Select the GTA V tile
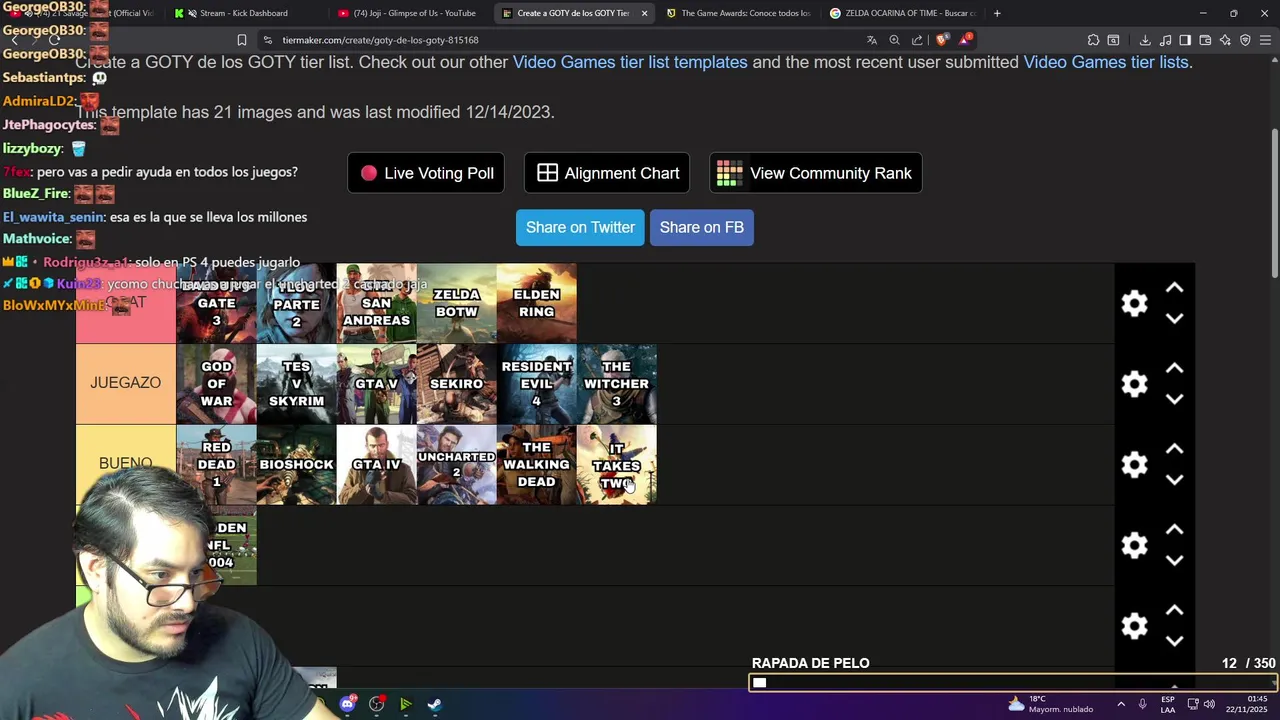The width and height of the screenshot is (1280, 720). pos(377,384)
